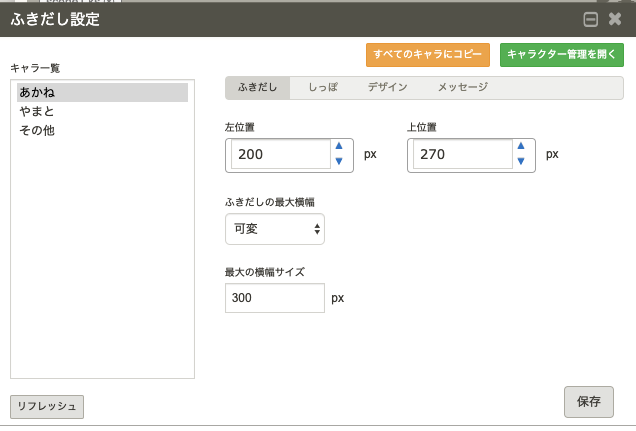
Task: Click the up arrow of 左位置 stepper
Action: pos(338,146)
